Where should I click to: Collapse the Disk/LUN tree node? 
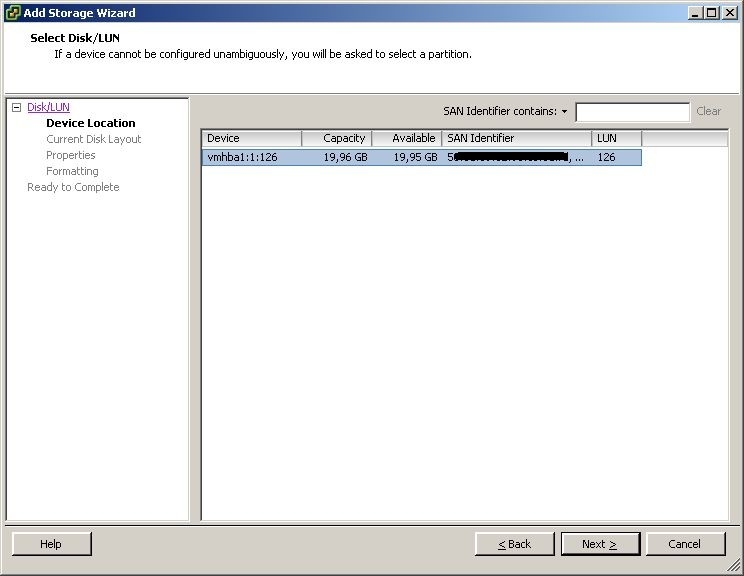(17, 107)
